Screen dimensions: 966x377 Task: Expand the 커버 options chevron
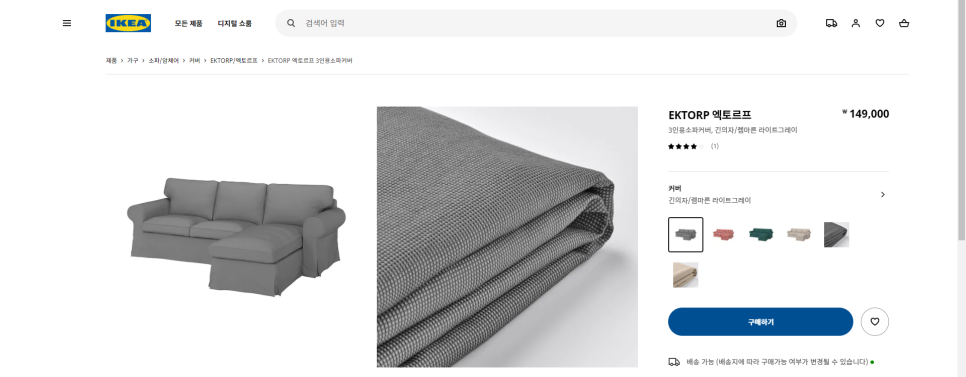pos(883,194)
